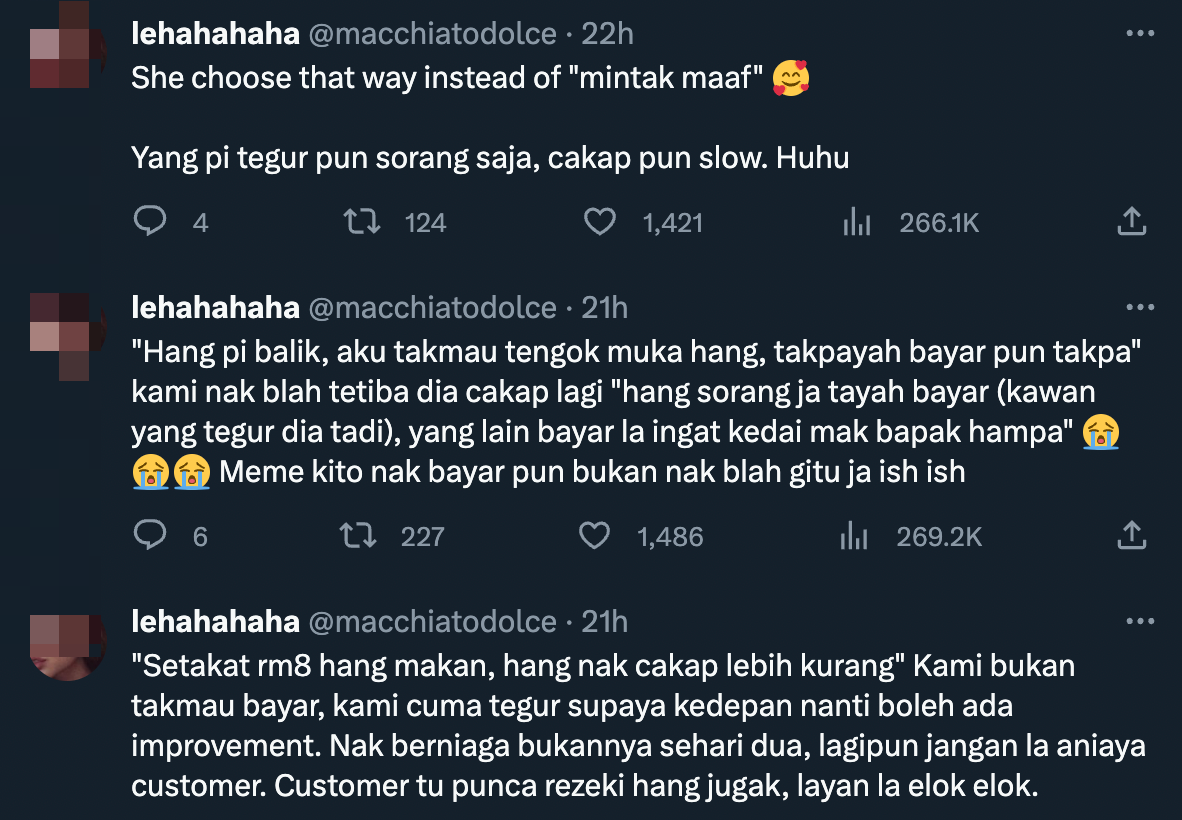This screenshot has height=820, width=1182.
Task: Reply to the tweet with 6 replies
Action: (150, 536)
